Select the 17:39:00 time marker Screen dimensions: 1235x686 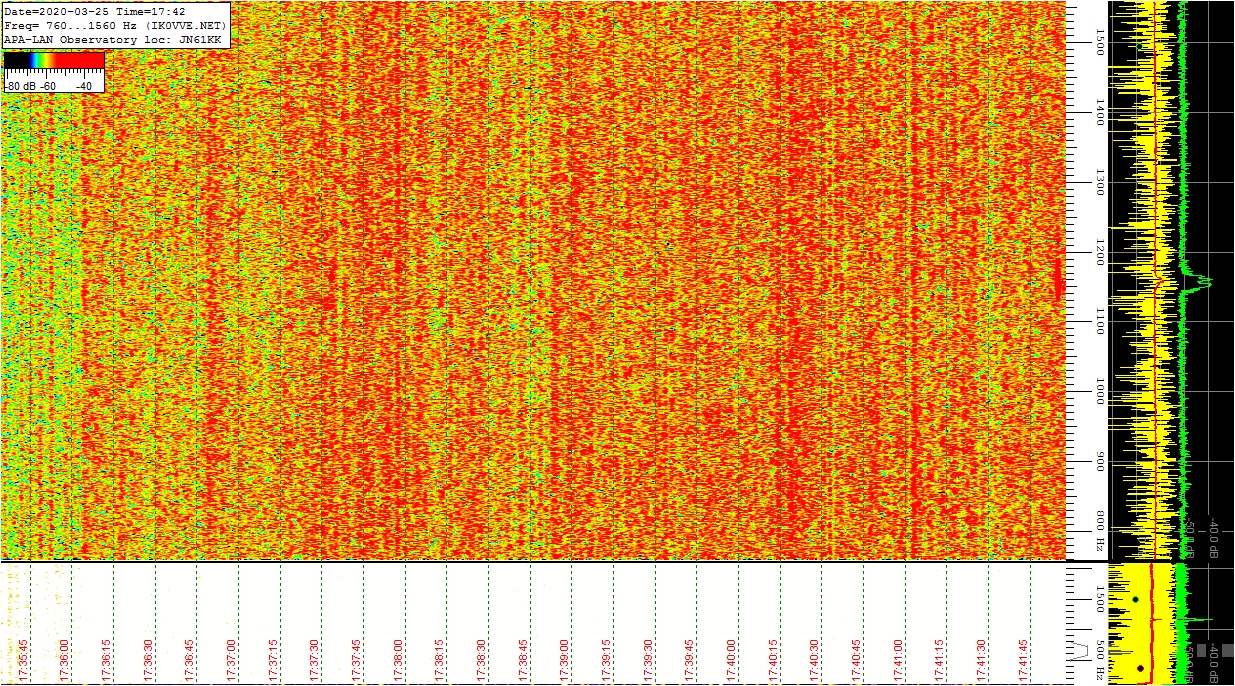point(564,659)
